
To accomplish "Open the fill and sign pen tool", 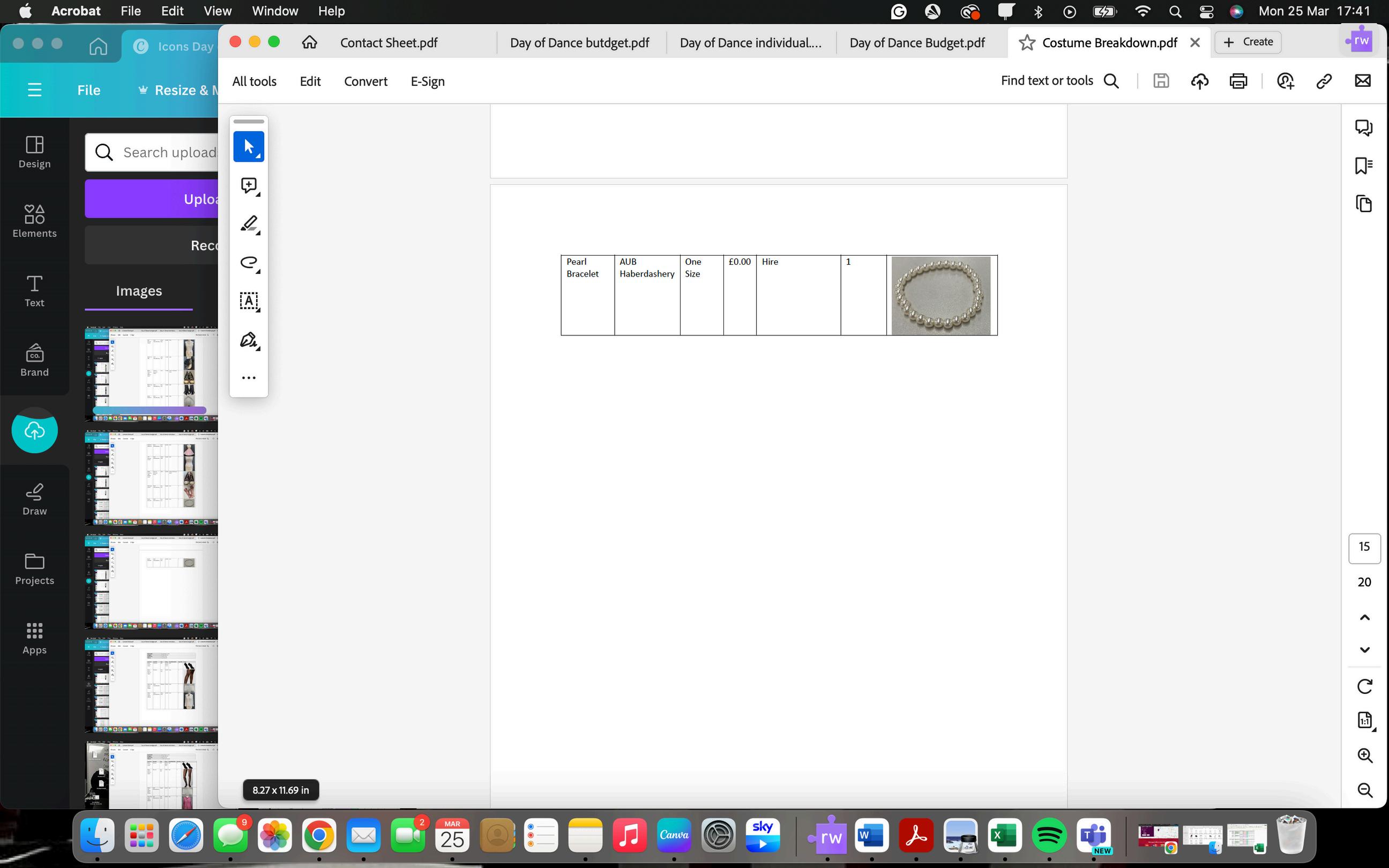I will pyautogui.click(x=249, y=340).
